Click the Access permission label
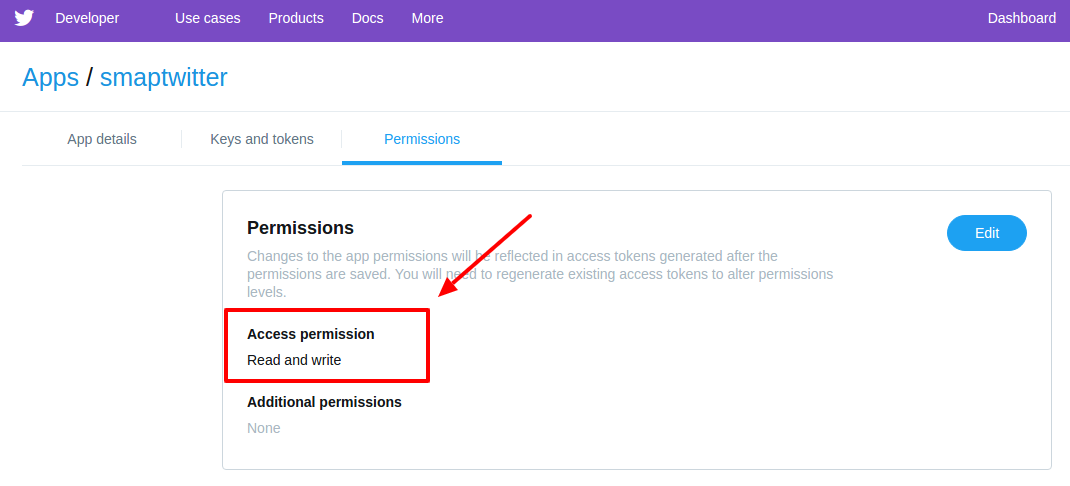The image size is (1070, 486). click(310, 334)
